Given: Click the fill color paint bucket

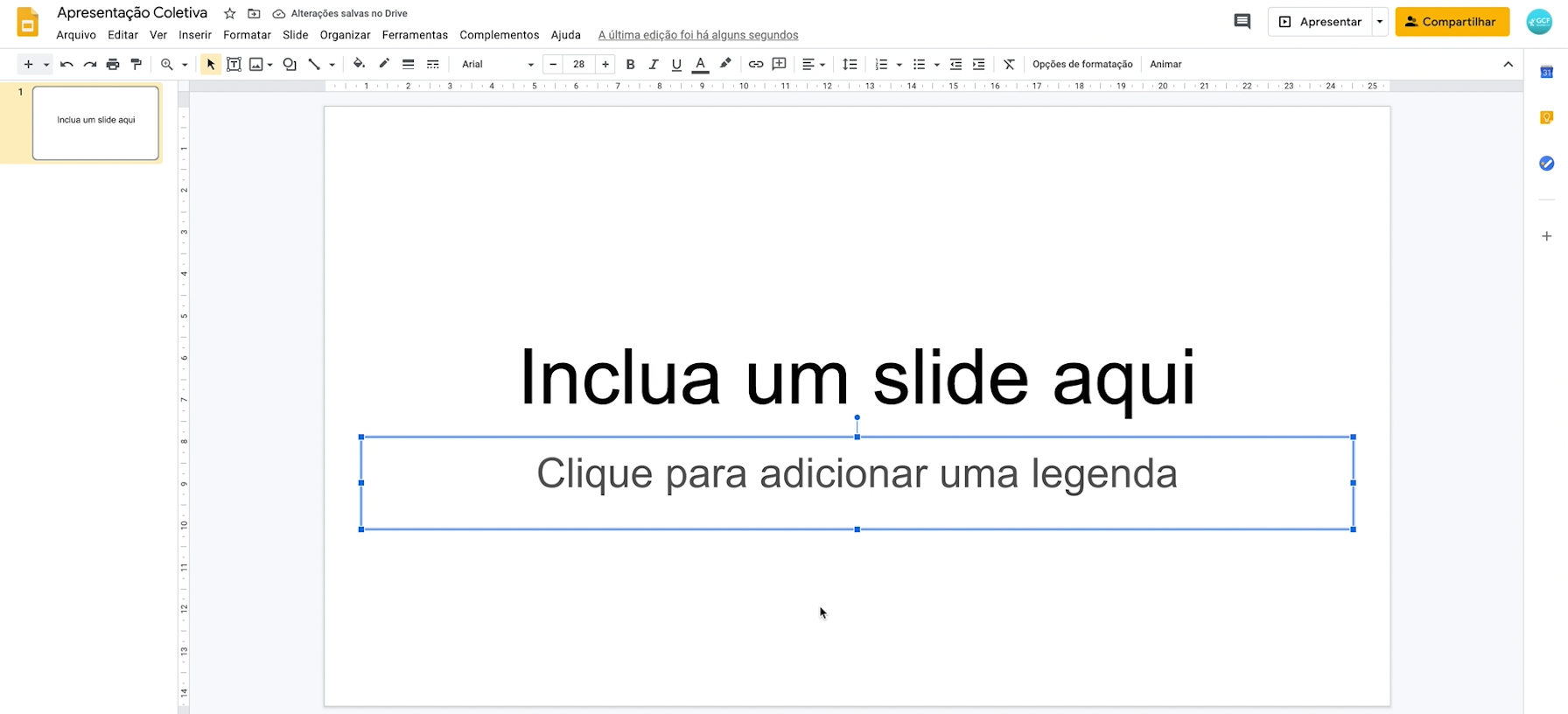Looking at the screenshot, I should 359,64.
